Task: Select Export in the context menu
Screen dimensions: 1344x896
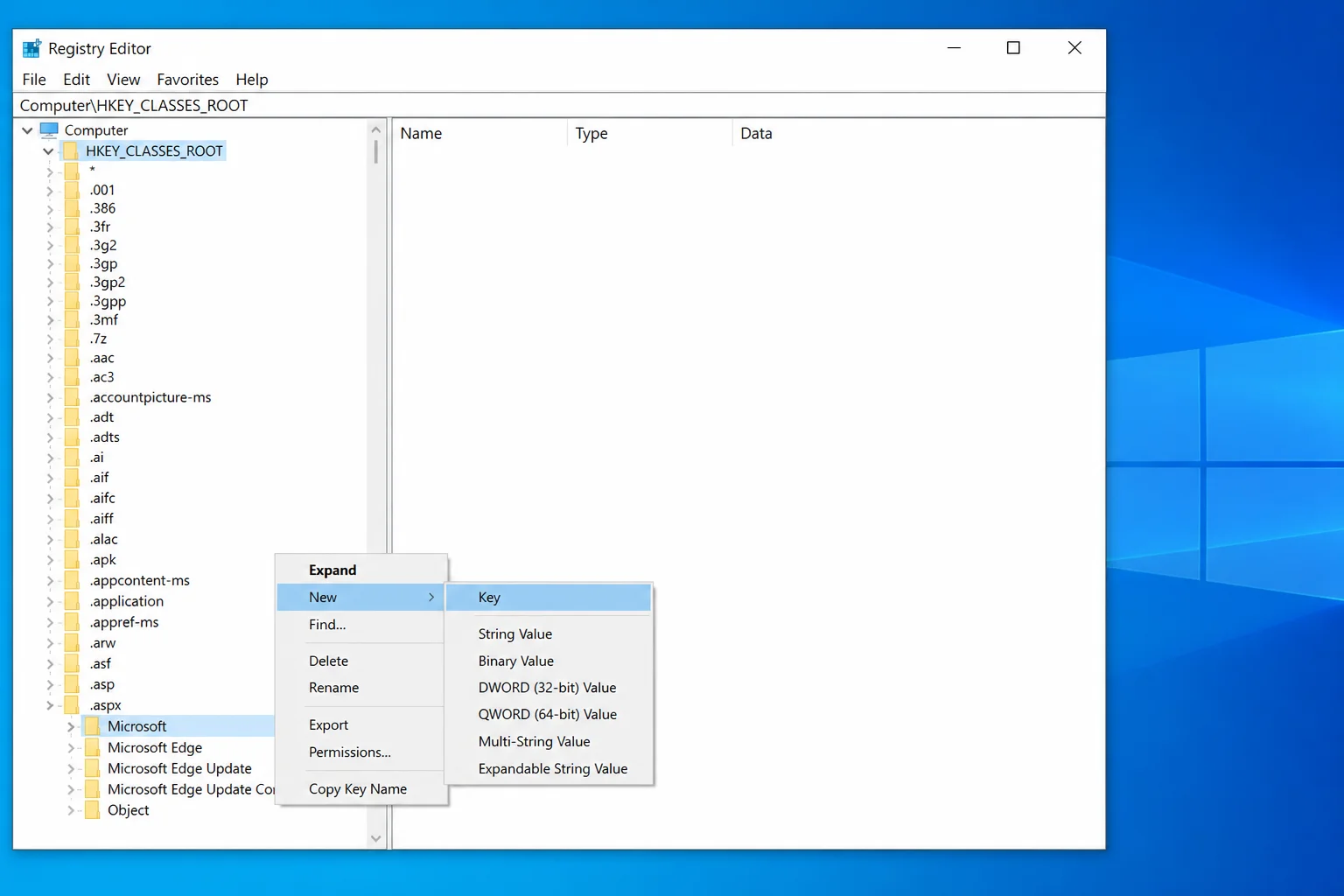Action: coord(361,725)
